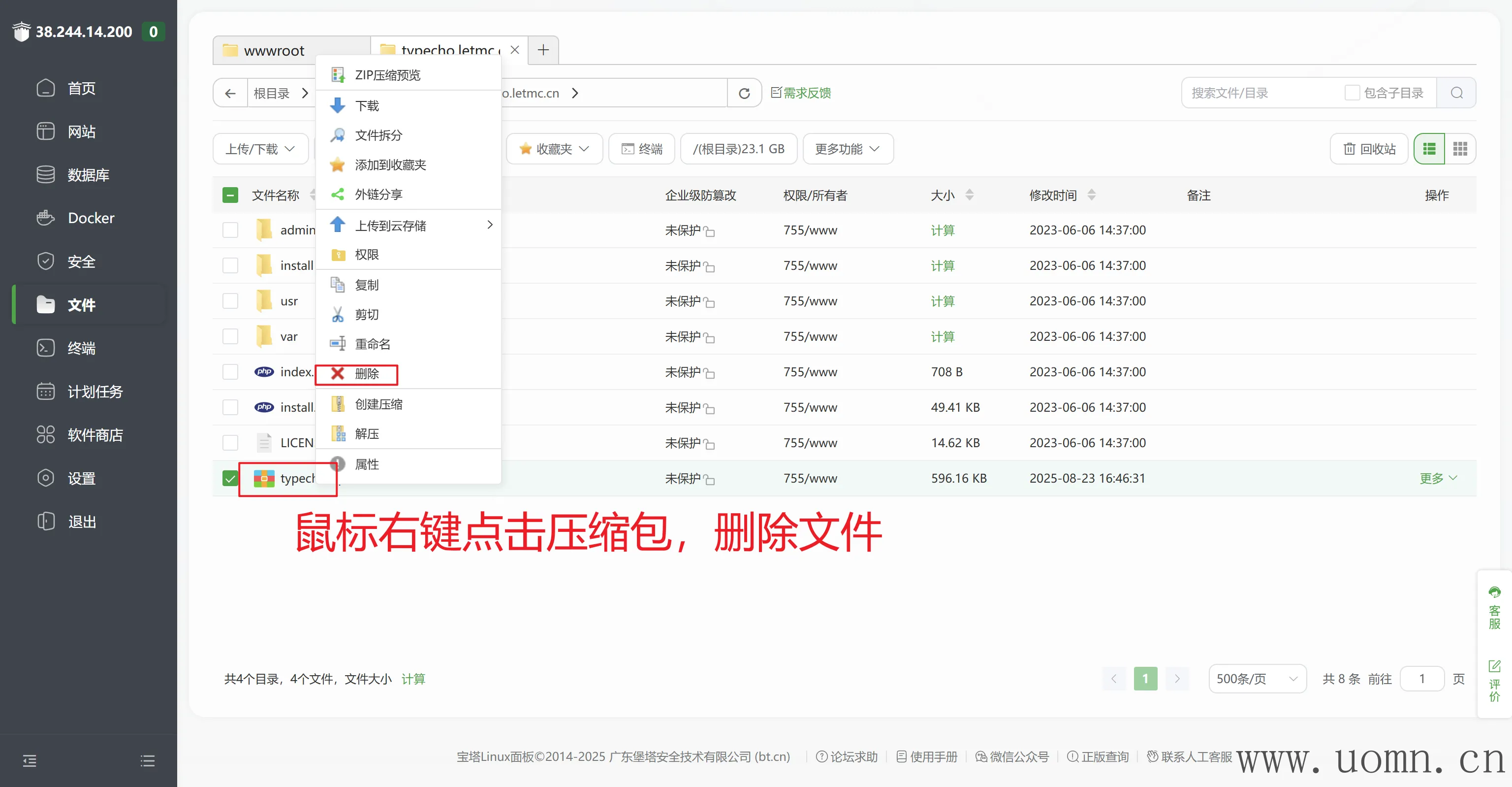This screenshot has height=787, width=1512.
Task: Open Docker from the sidebar
Action: 91,218
